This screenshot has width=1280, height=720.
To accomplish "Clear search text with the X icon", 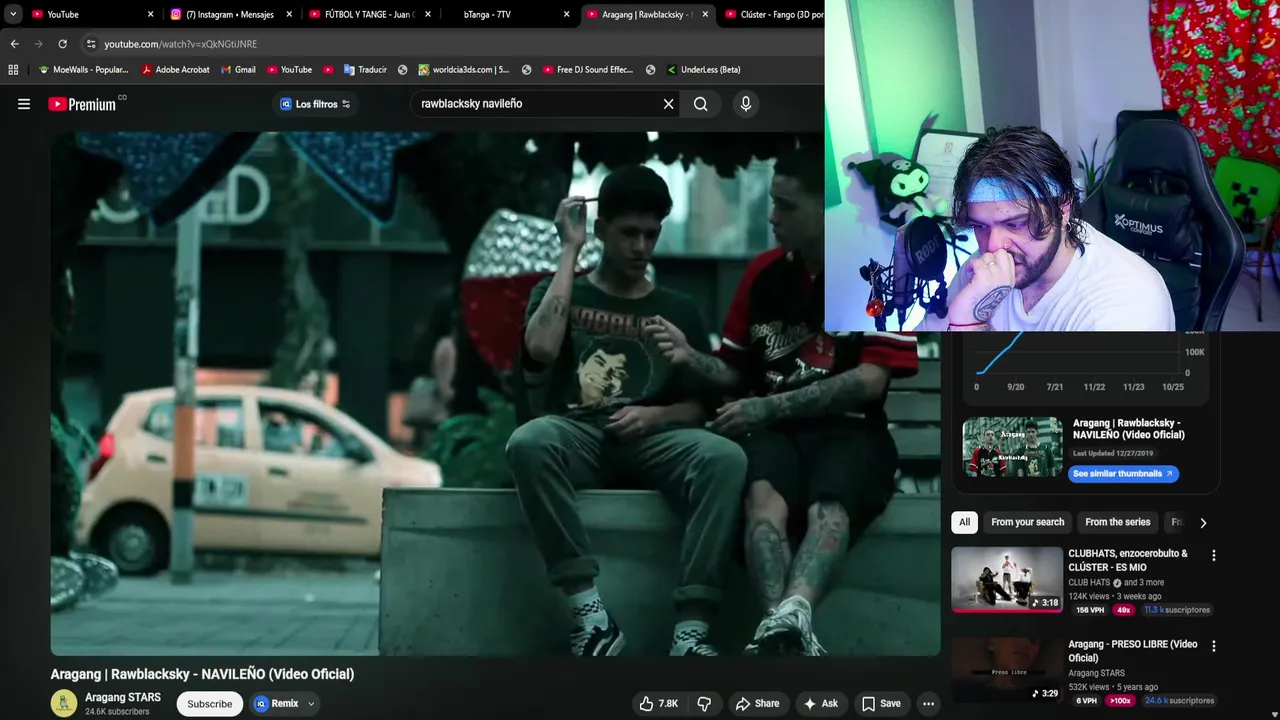I will 669,104.
